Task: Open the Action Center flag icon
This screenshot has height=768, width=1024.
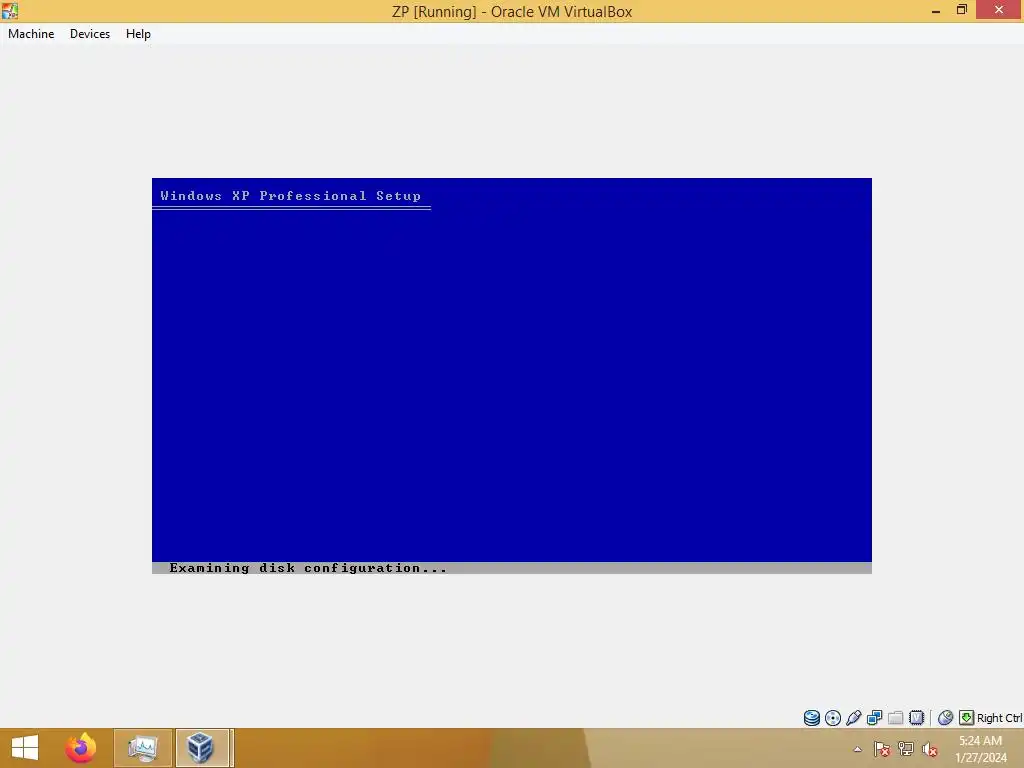Action: (x=882, y=749)
